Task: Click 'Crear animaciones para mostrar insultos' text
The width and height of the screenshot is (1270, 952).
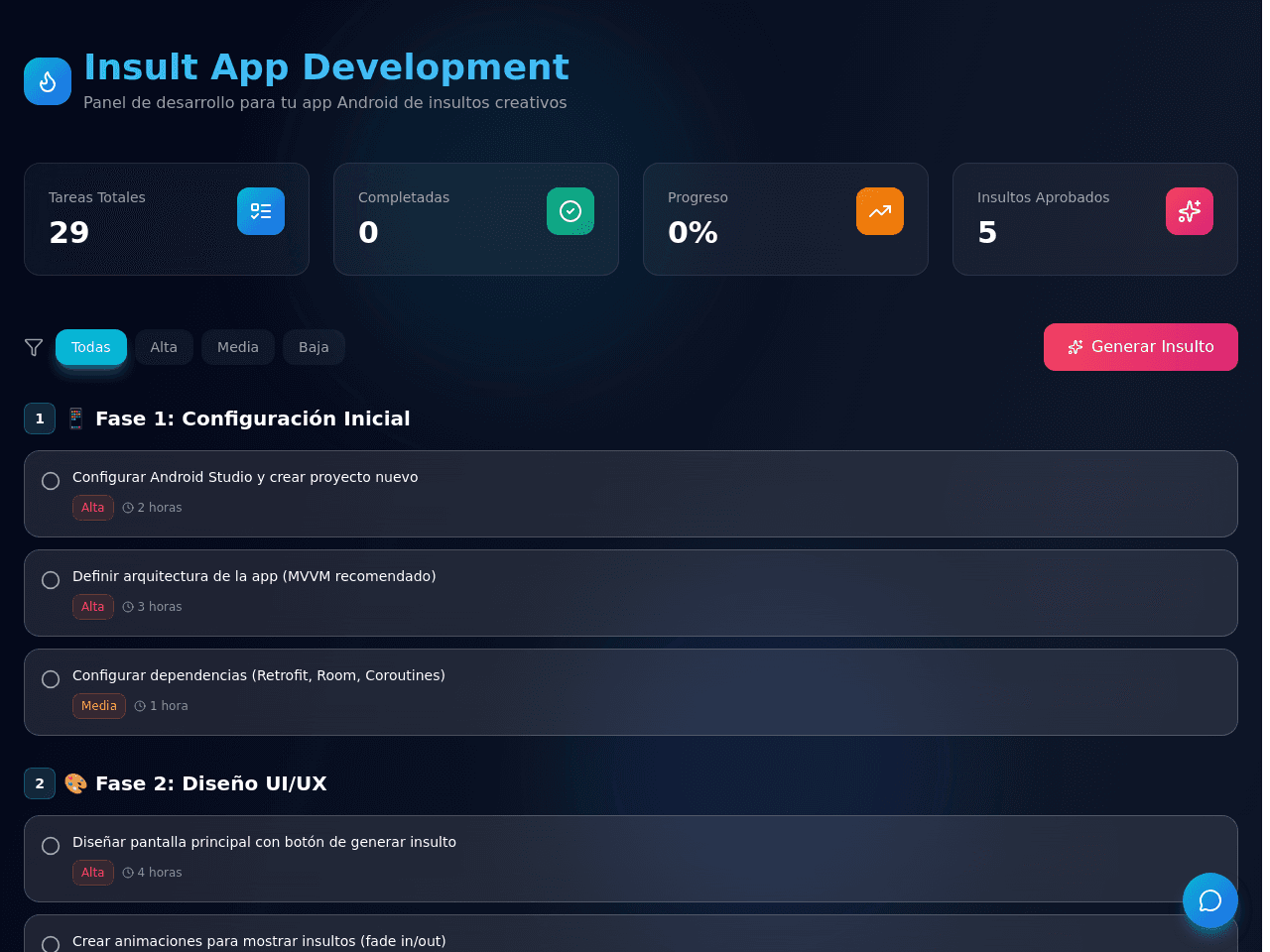Action: tap(259, 941)
